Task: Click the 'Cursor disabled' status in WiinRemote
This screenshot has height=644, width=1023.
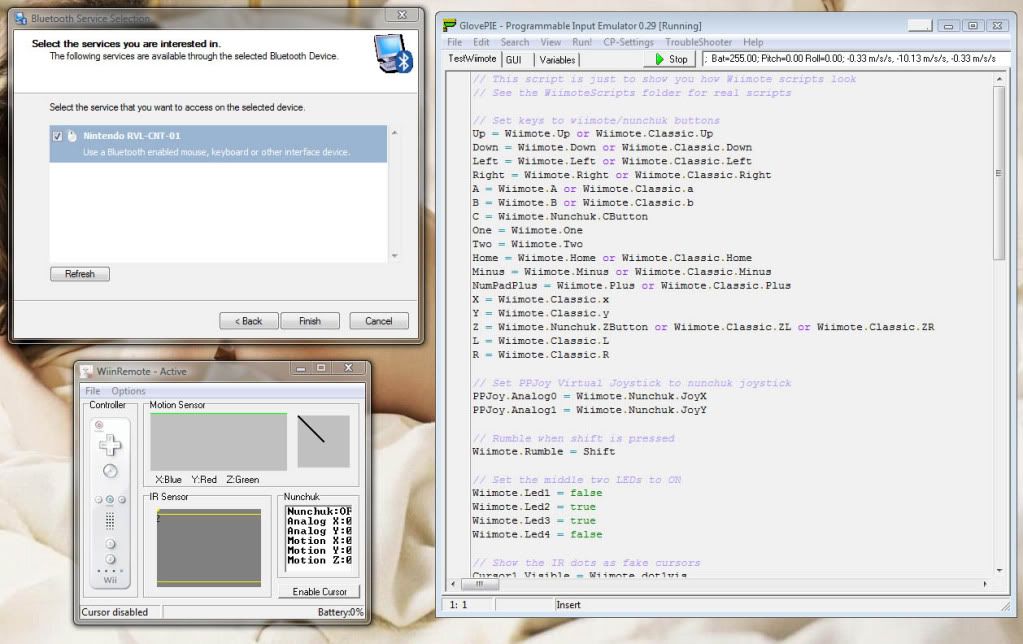Action: [x=115, y=612]
